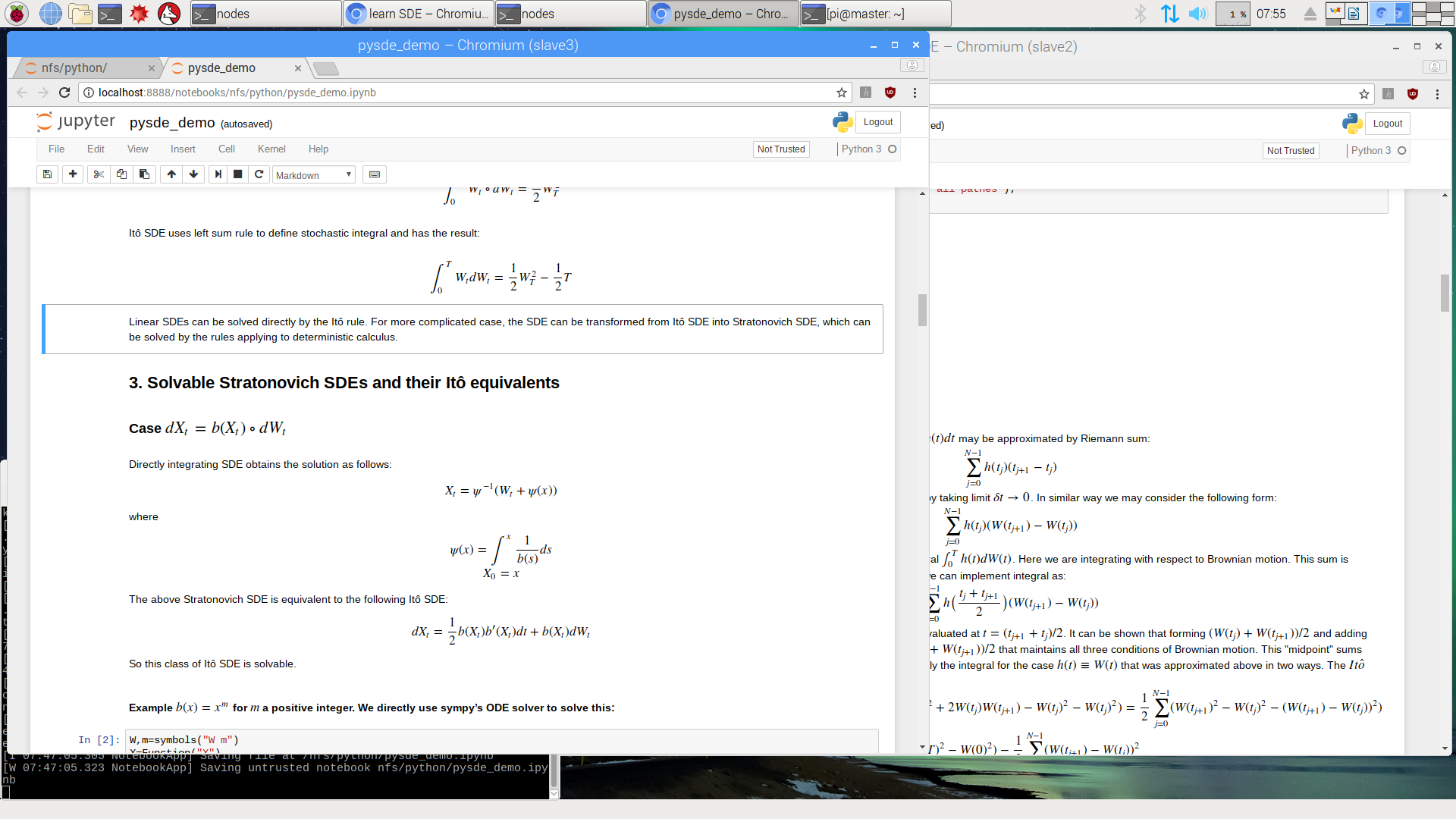Viewport: 1456px width, 819px height.
Task: Click the save and checkpoint icon
Action: (47, 174)
